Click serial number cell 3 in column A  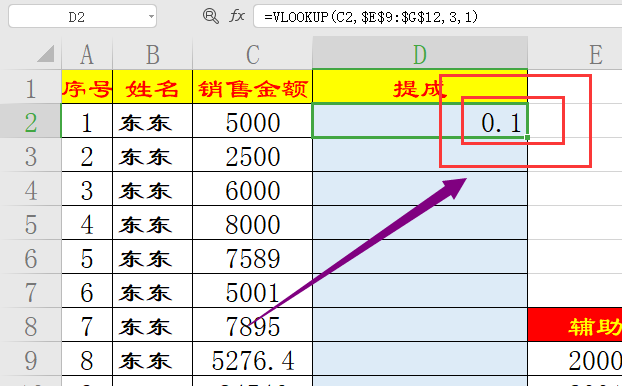[x=87, y=189]
